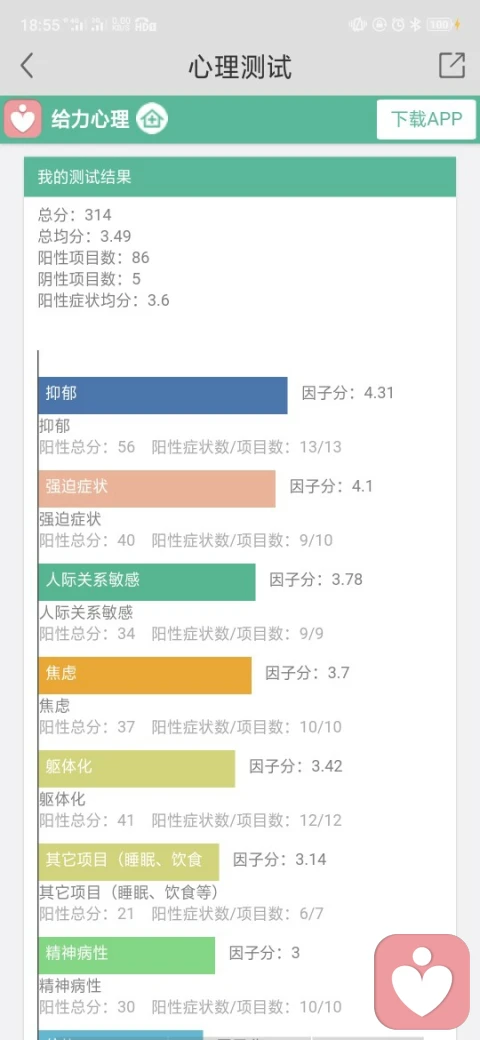Tap the floating pink heart app icon
The image size is (480, 1040).
click(x=422, y=980)
